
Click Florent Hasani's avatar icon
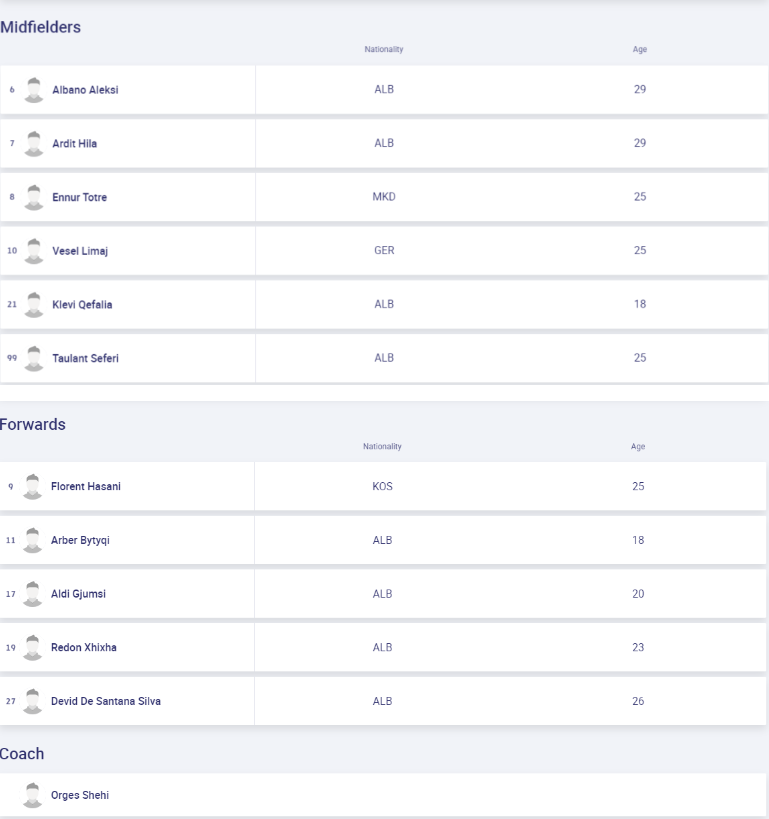pyautogui.click(x=33, y=486)
